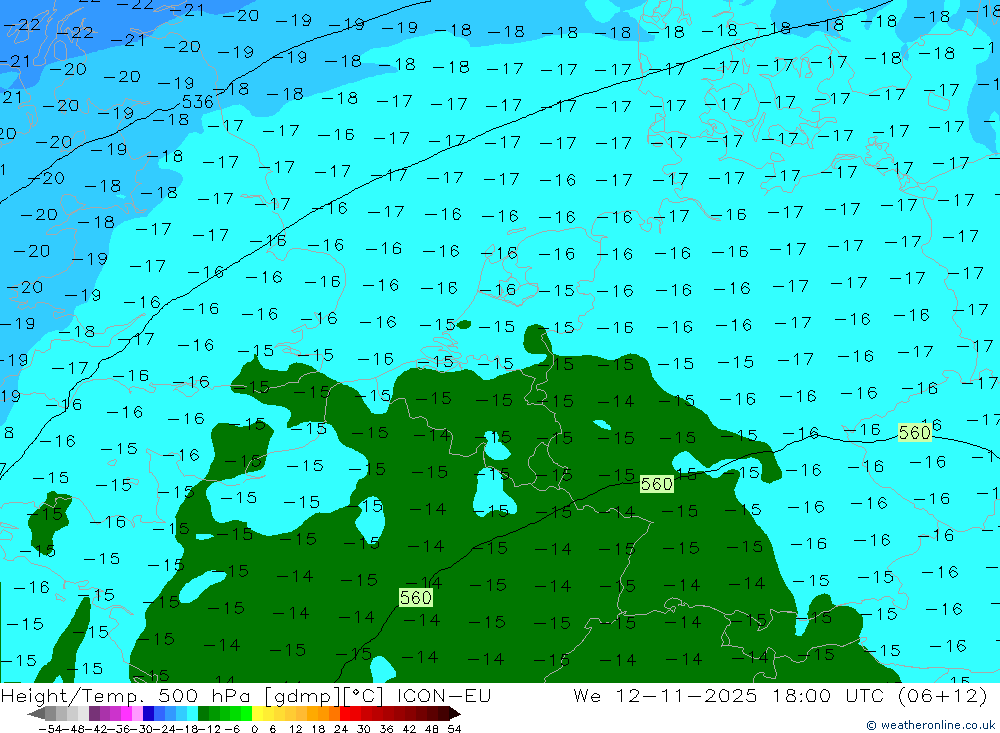Click the easternmost 560 contour label

(x=914, y=433)
